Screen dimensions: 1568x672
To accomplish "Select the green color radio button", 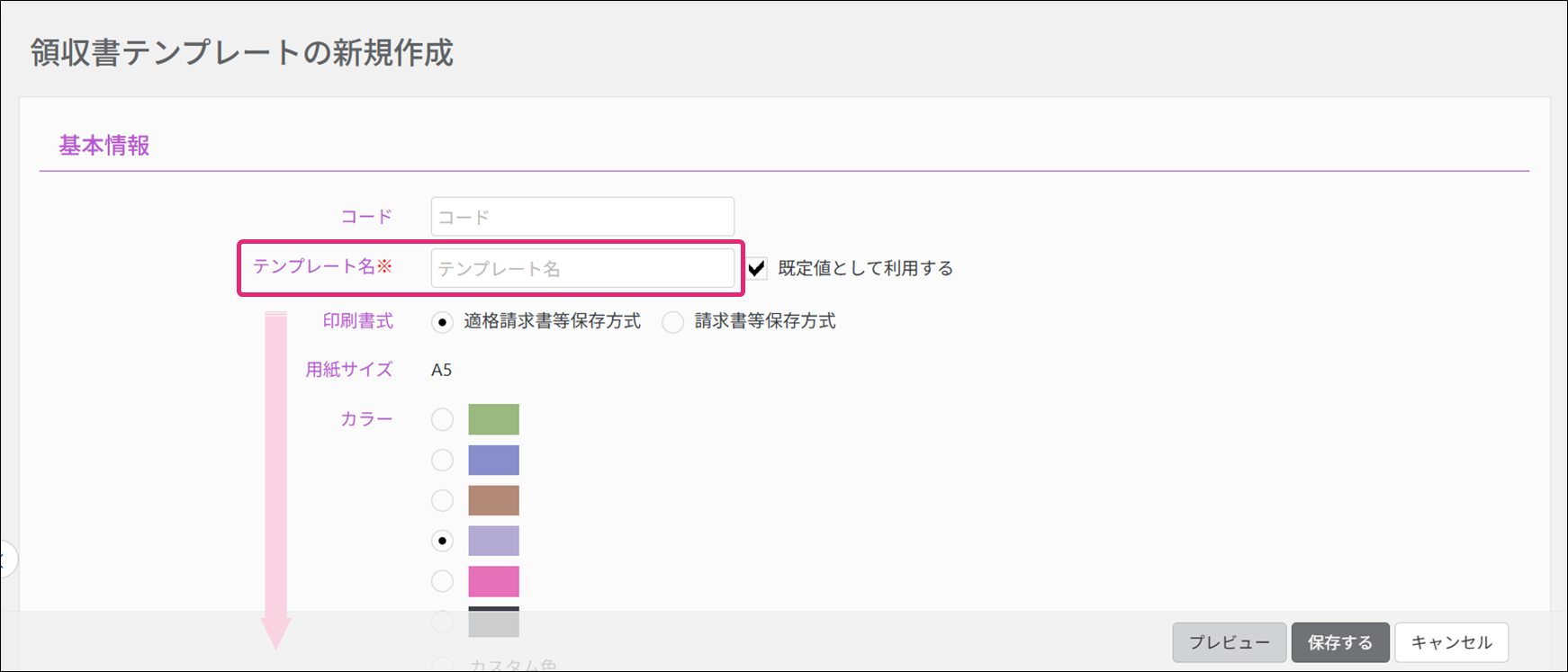I will pos(442,419).
